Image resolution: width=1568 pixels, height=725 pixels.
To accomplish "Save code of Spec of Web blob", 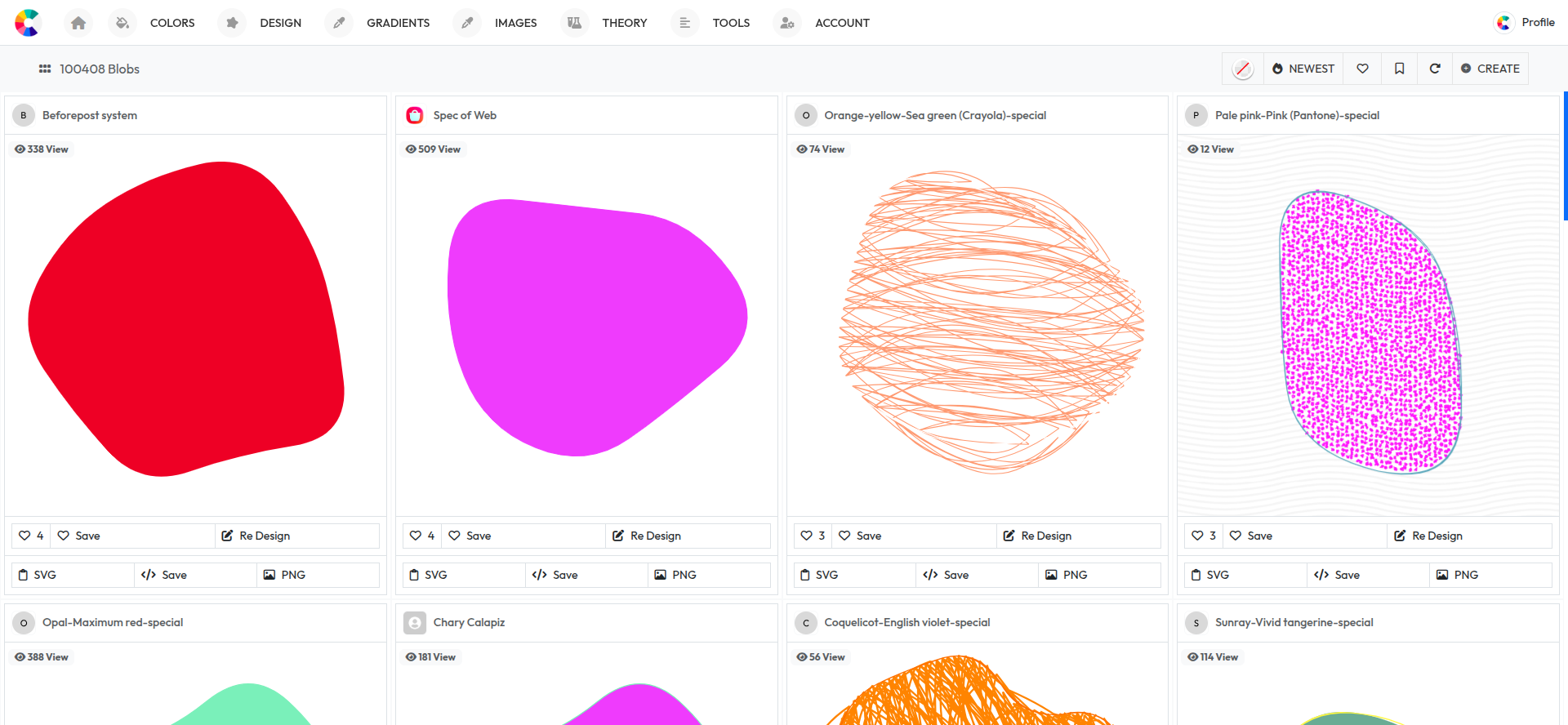I will coord(586,575).
